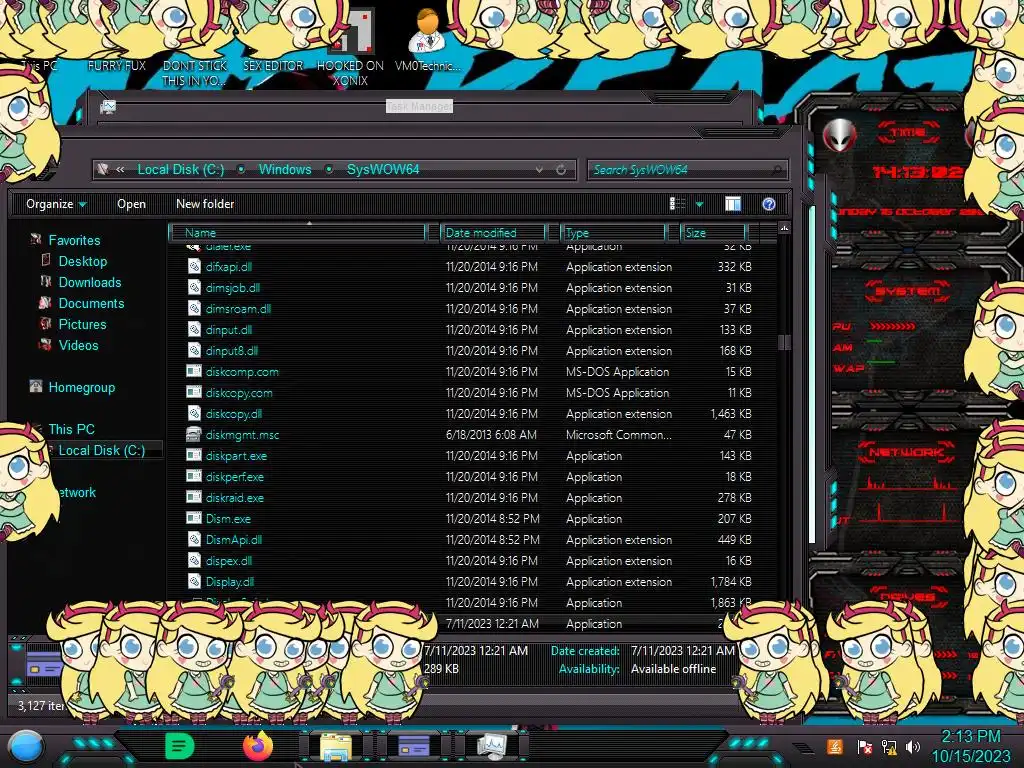Screen dimensions: 1024x768
Task: Click inside the Search SysWOW64 field
Action: [x=687, y=170]
